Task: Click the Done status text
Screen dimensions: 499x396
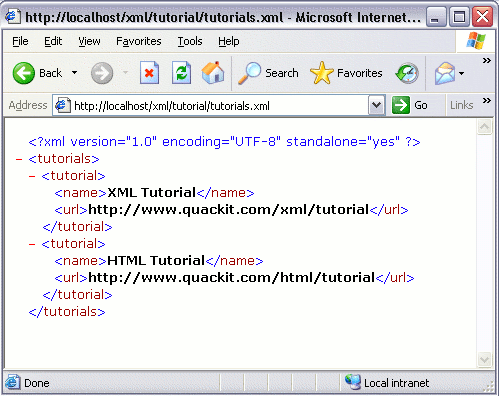Action: [37, 383]
